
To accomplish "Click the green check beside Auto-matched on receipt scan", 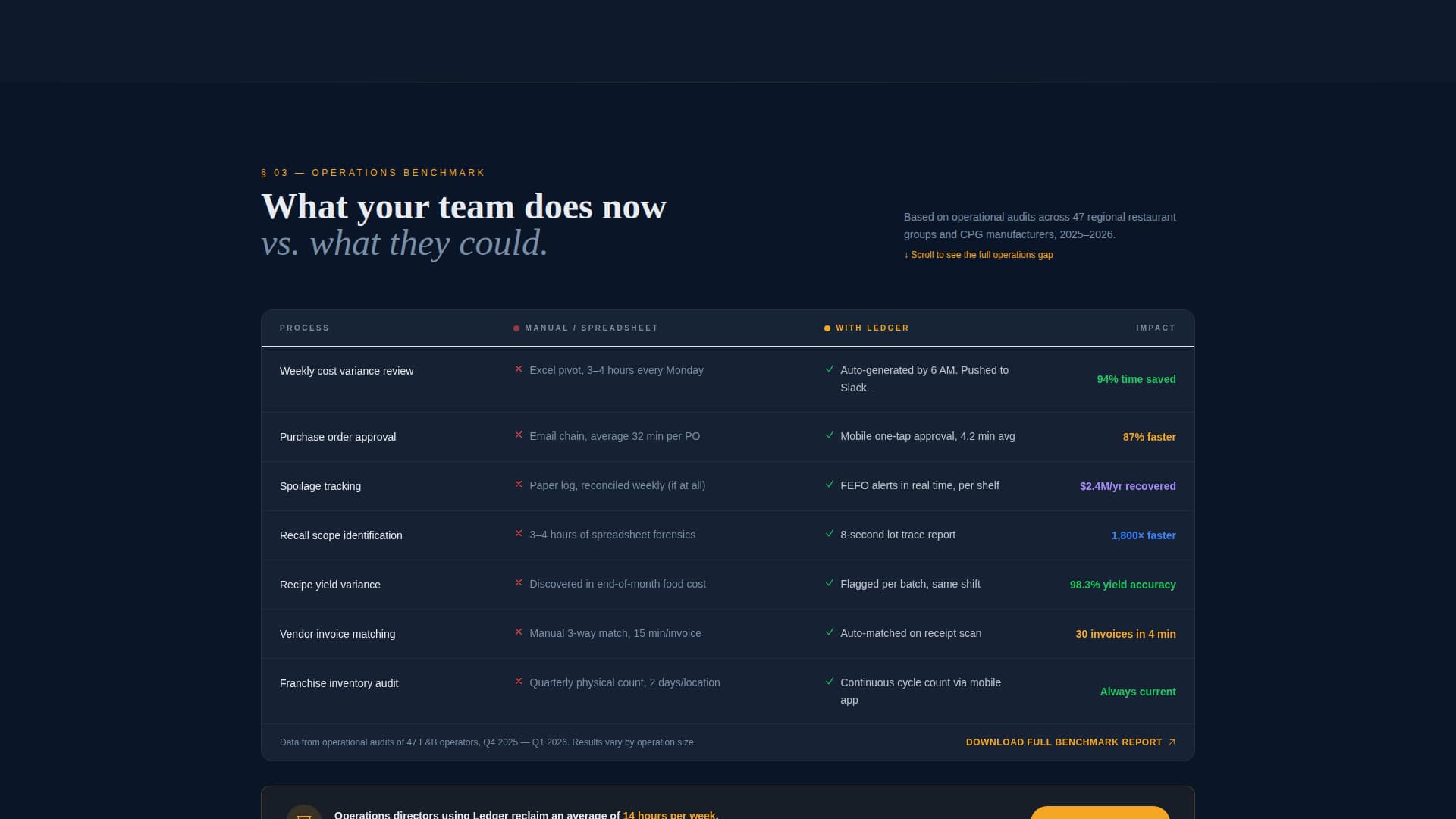I will point(830,632).
